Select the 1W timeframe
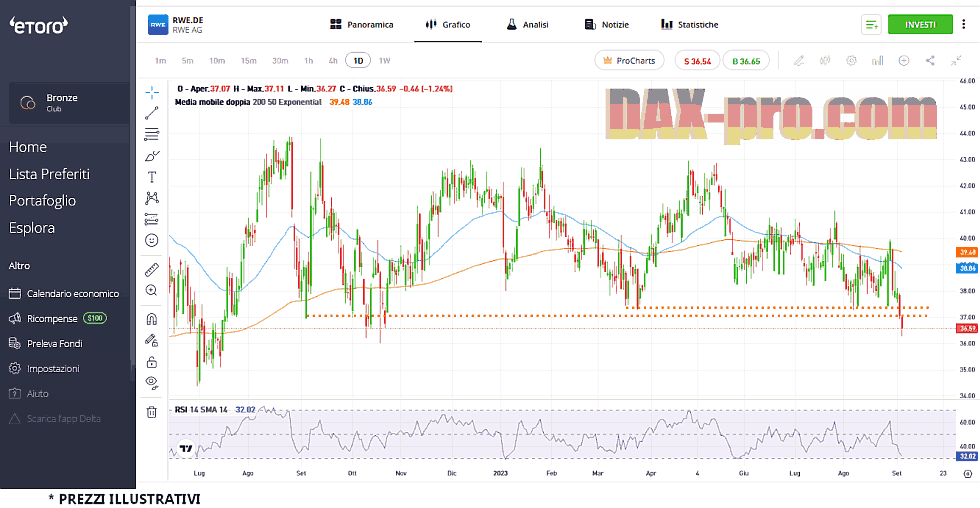The image size is (980, 508). [x=384, y=61]
